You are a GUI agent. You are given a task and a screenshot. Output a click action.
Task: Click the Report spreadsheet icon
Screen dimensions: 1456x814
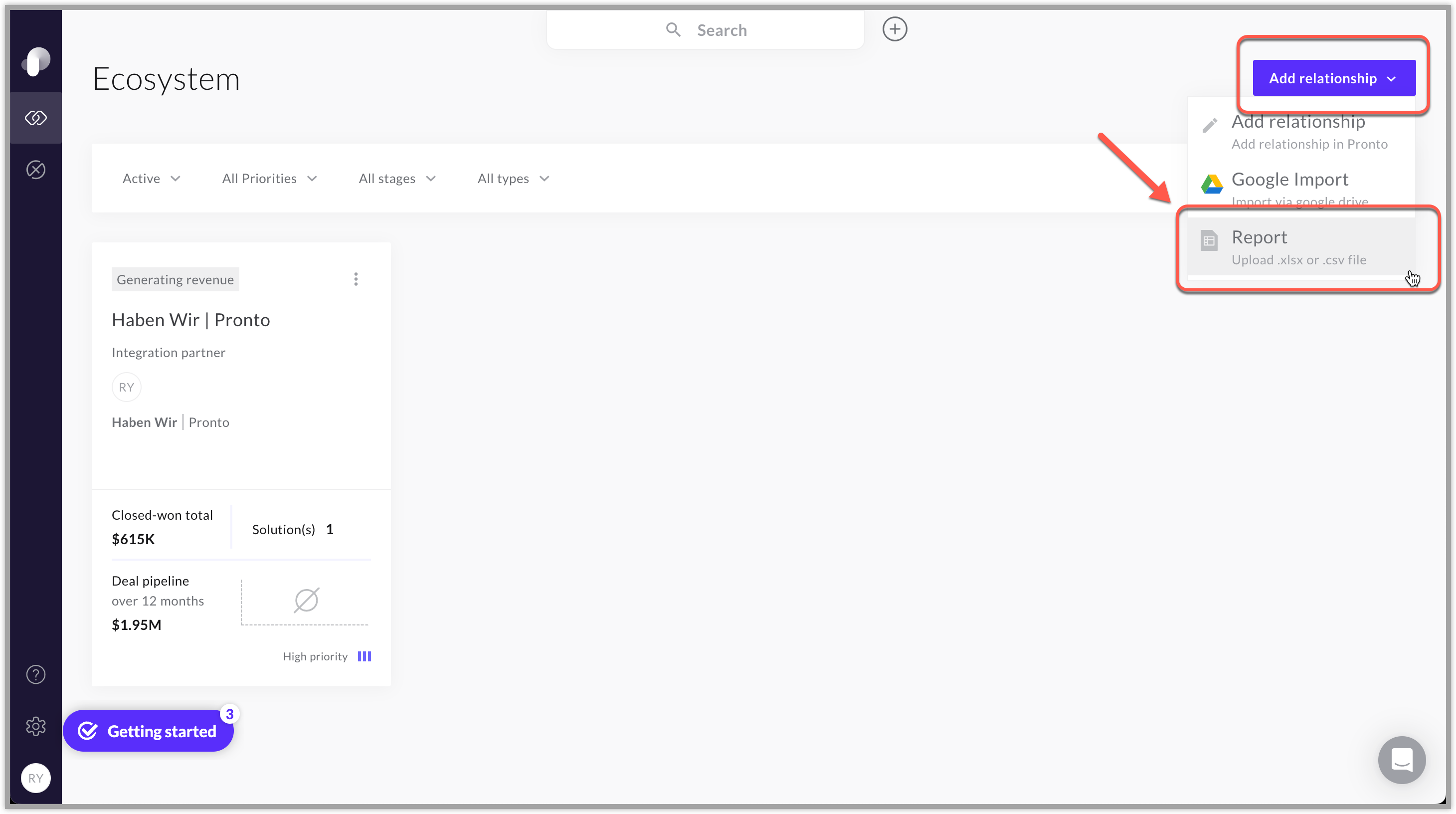click(1209, 241)
